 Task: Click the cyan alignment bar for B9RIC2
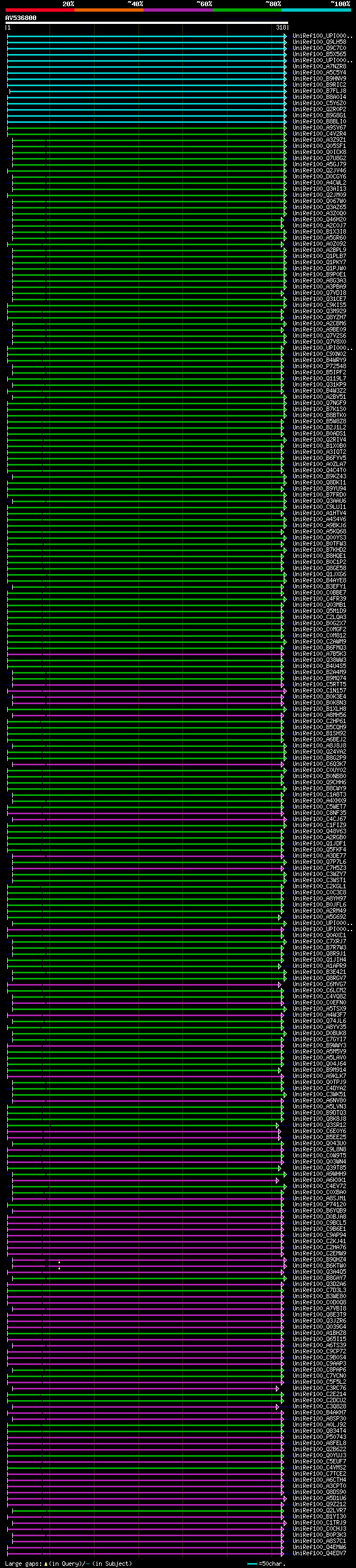tap(147, 85)
